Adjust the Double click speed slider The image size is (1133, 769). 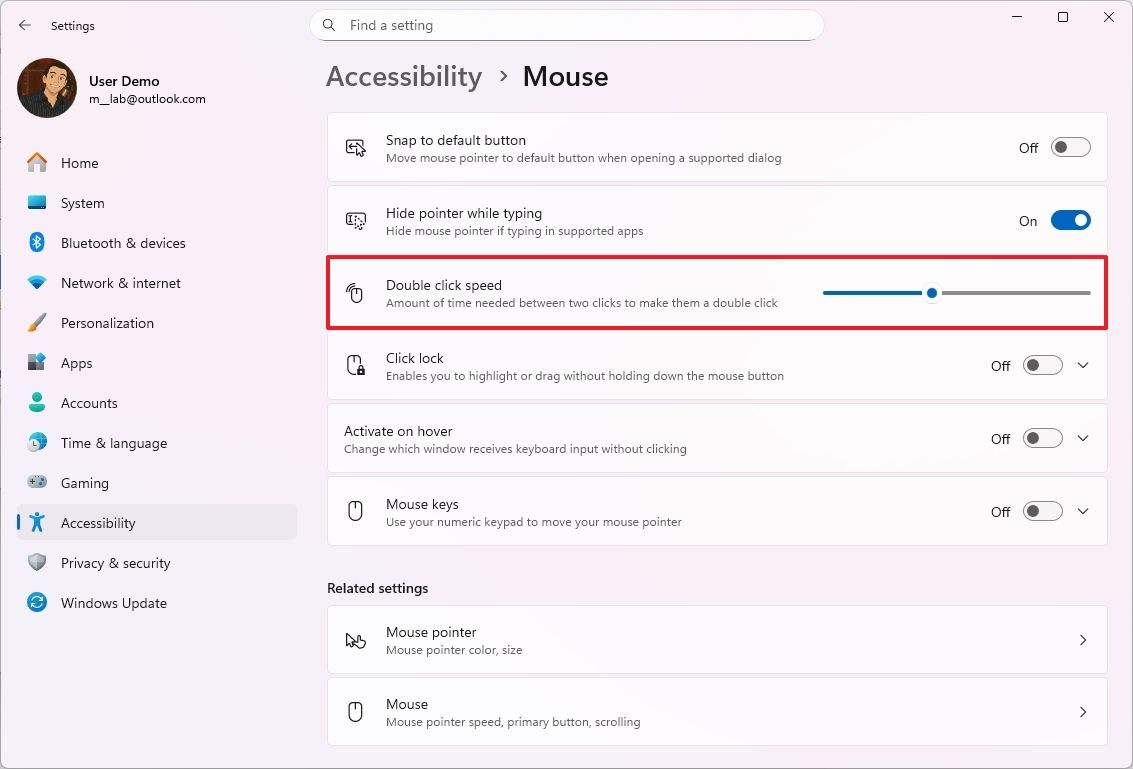(x=931, y=292)
